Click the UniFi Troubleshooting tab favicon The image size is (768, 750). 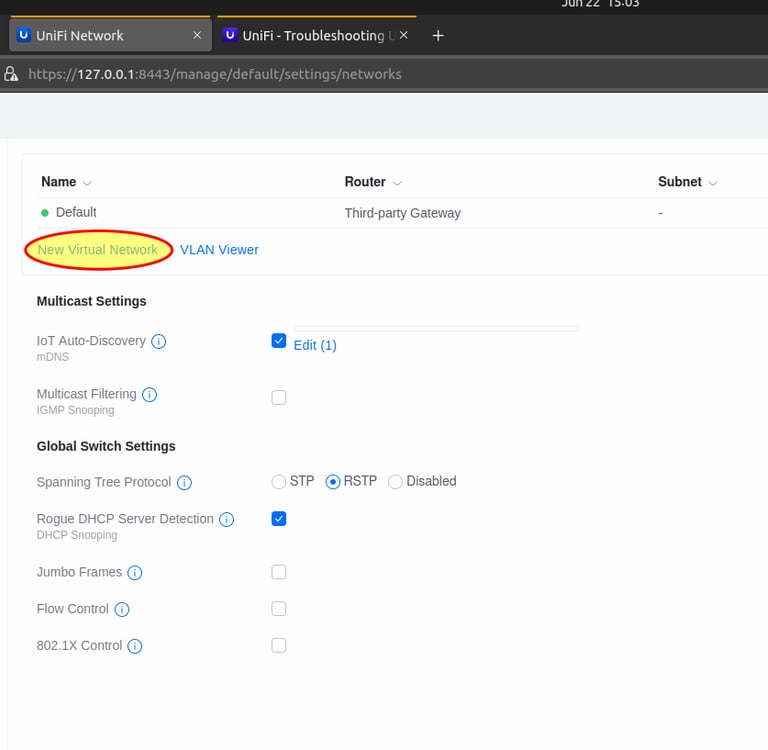click(x=230, y=35)
